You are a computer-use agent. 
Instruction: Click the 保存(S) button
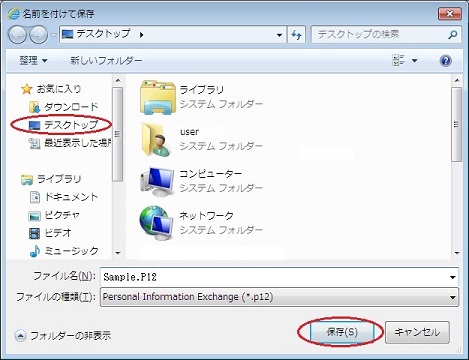342,332
